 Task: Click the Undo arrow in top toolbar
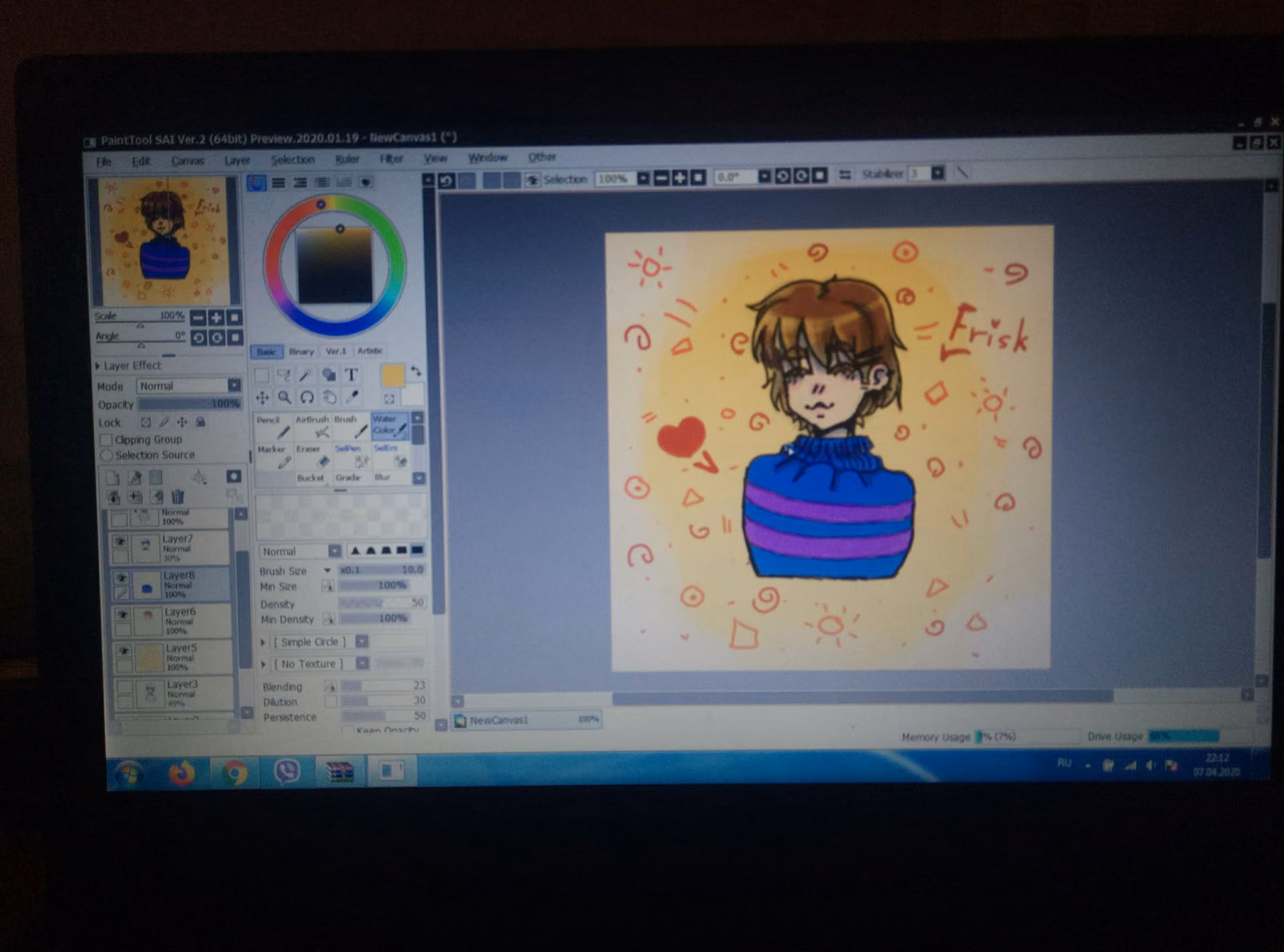point(447,181)
